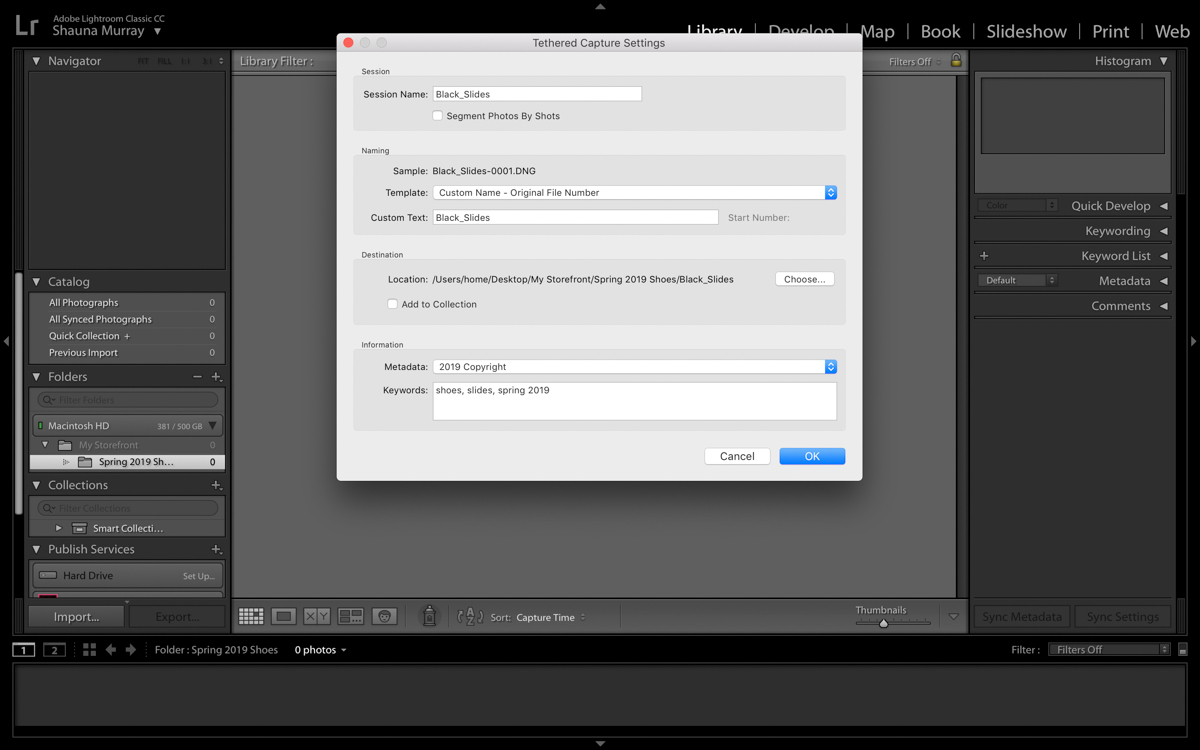This screenshot has height=750, width=1200.
Task: Click the filter lock icon
Action: [956, 61]
